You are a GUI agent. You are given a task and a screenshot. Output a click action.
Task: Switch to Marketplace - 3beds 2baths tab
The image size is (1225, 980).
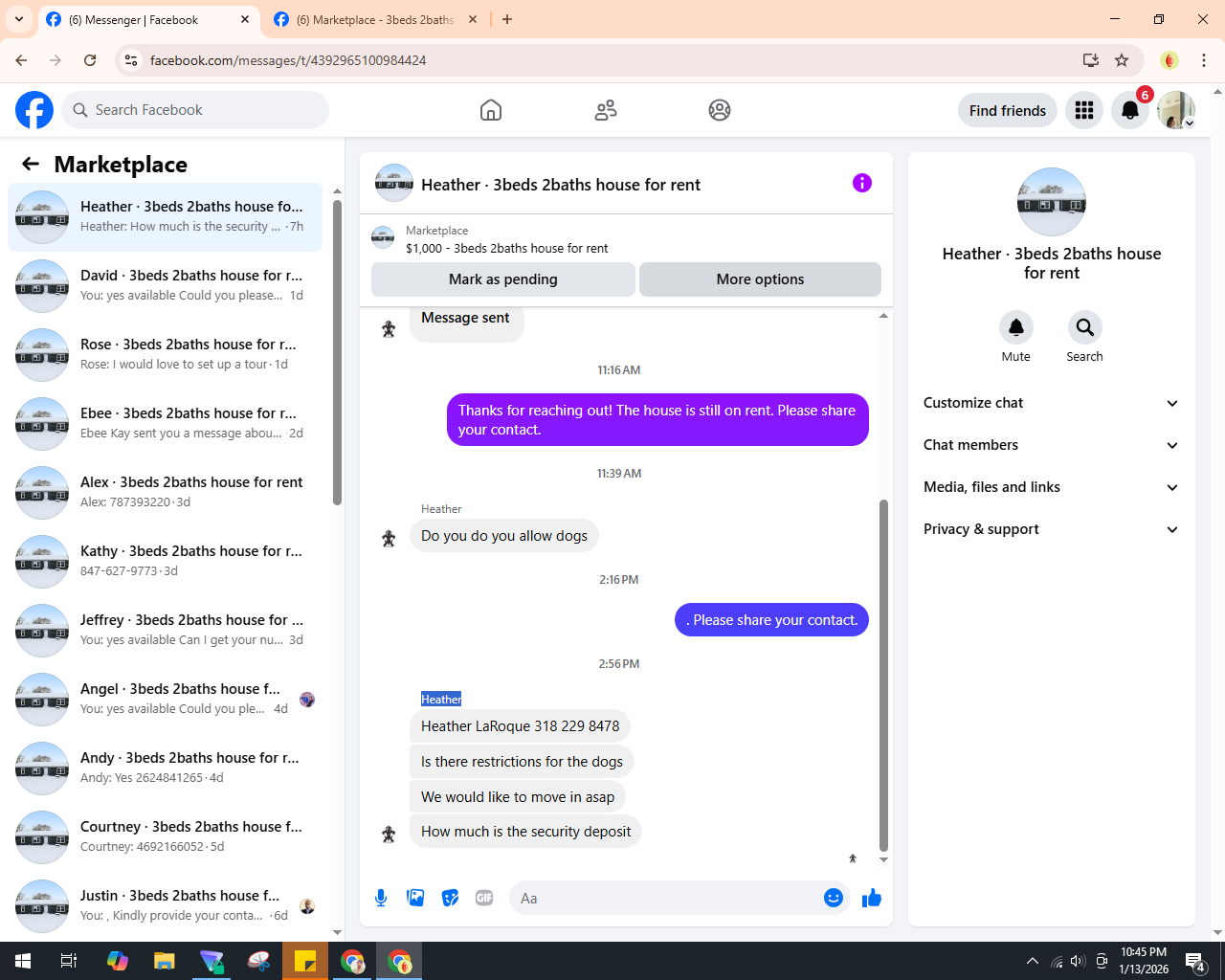[373, 19]
